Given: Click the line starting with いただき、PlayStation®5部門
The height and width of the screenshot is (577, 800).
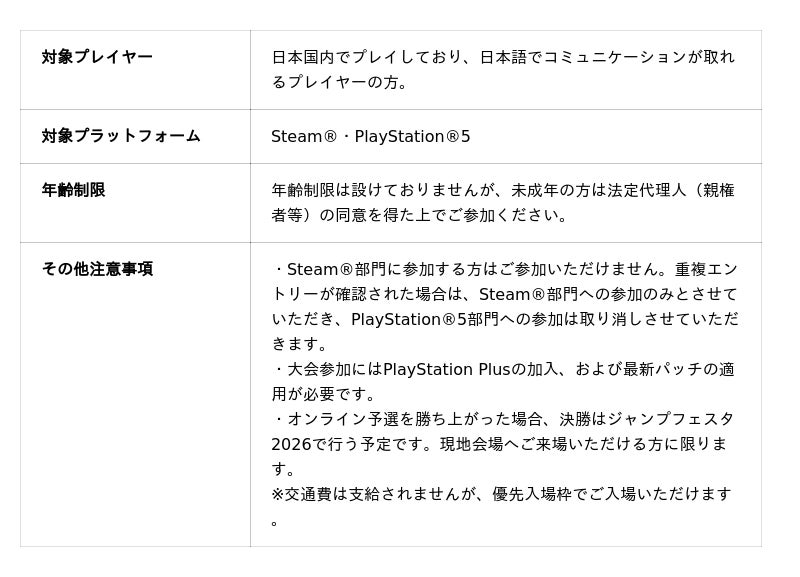Looking at the screenshot, I should (x=504, y=319).
